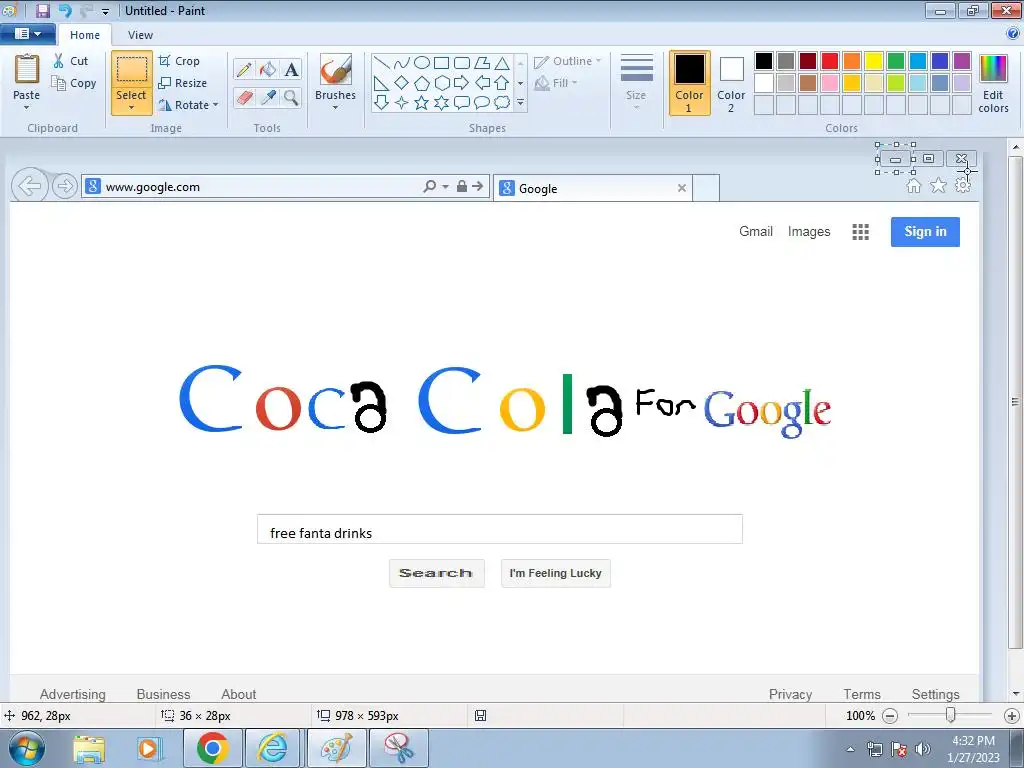Pick the Rounded rectangular callout shape
The image size is (1024, 768).
(462, 103)
